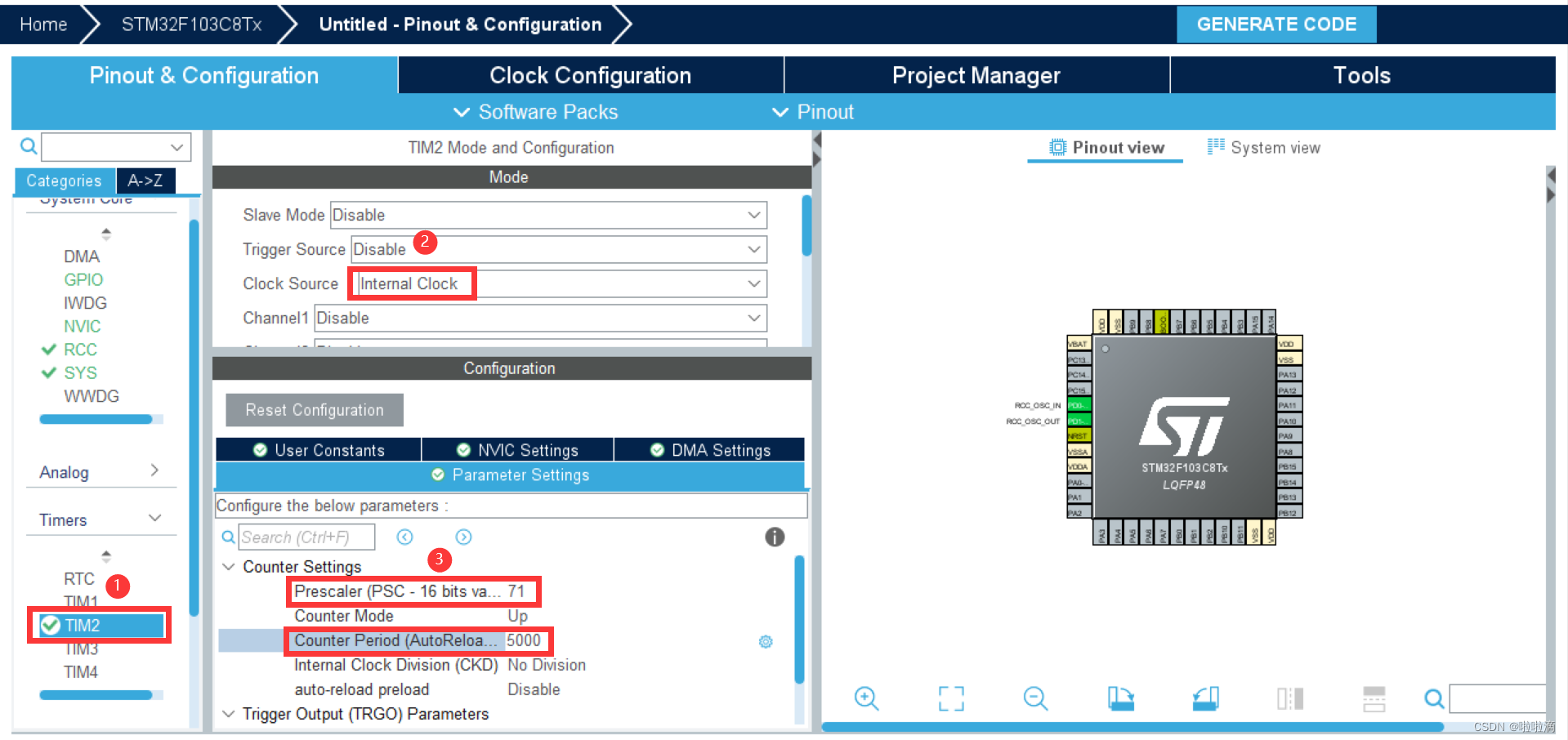The height and width of the screenshot is (740, 1568).
Task: Open the peripheral search combo box
Action: [x=116, y=147]
